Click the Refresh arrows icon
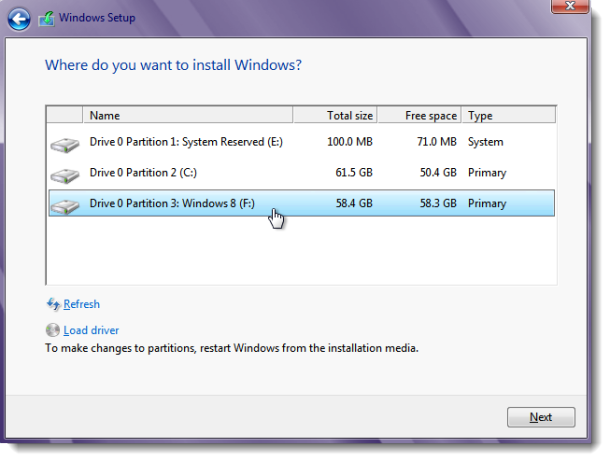 click(53, 304)
